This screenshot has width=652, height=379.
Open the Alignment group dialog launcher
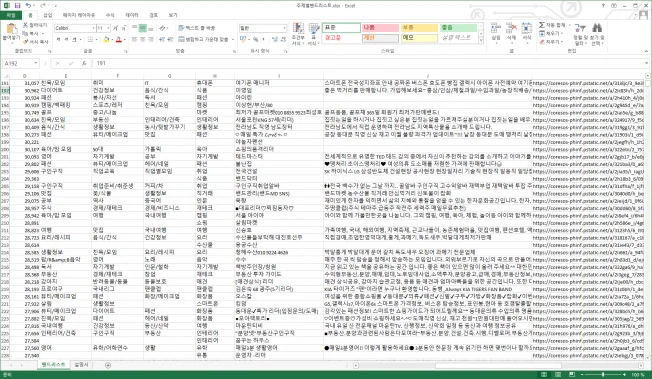click(x=234, y=51)
